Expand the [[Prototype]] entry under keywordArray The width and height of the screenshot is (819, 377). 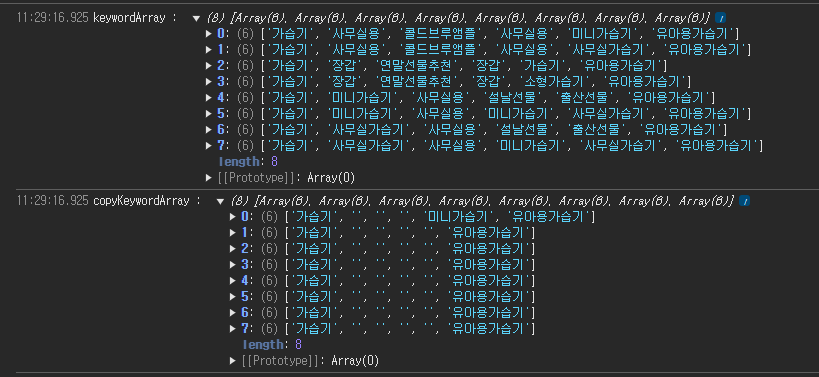tap(209, 178)
